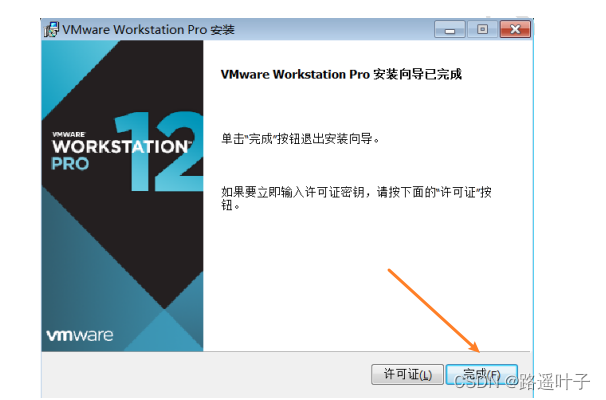Click the installer icon in the title bar
Image resolution: width=606 pixels, height=400 pixels.
click(51, 29)
